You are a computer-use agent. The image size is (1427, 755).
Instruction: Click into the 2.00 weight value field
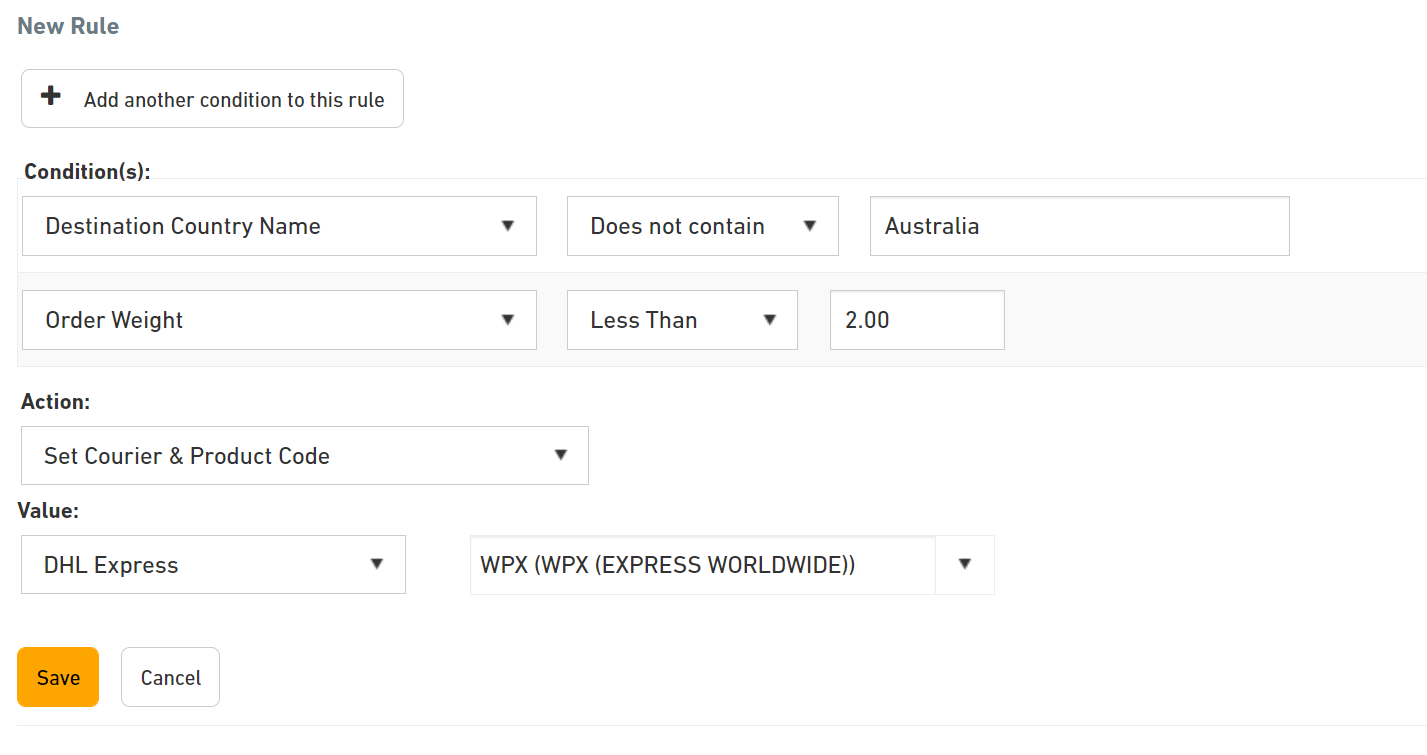(x=916, y=320)
